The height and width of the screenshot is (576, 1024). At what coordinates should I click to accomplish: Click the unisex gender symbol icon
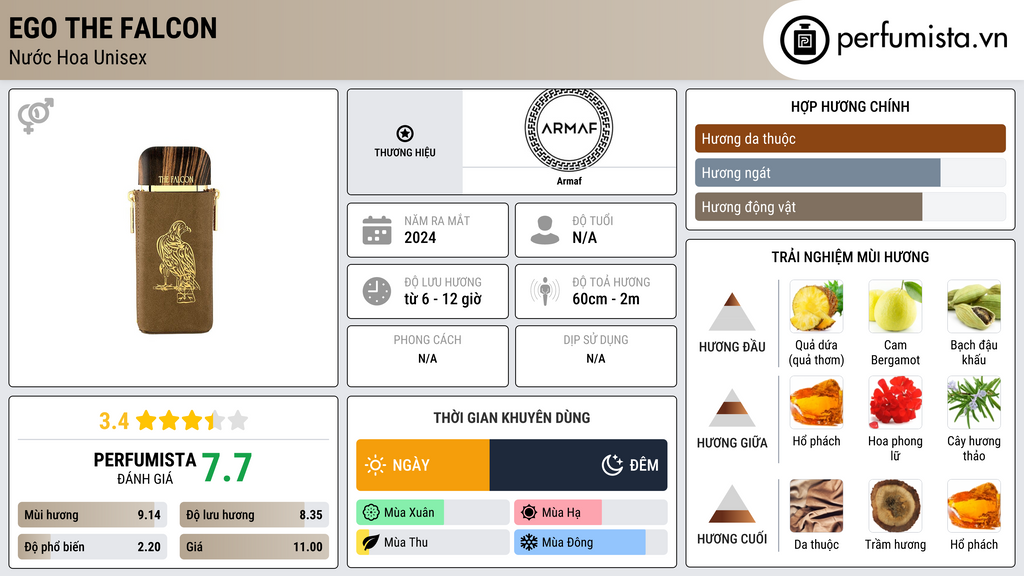tap(35, 116)
